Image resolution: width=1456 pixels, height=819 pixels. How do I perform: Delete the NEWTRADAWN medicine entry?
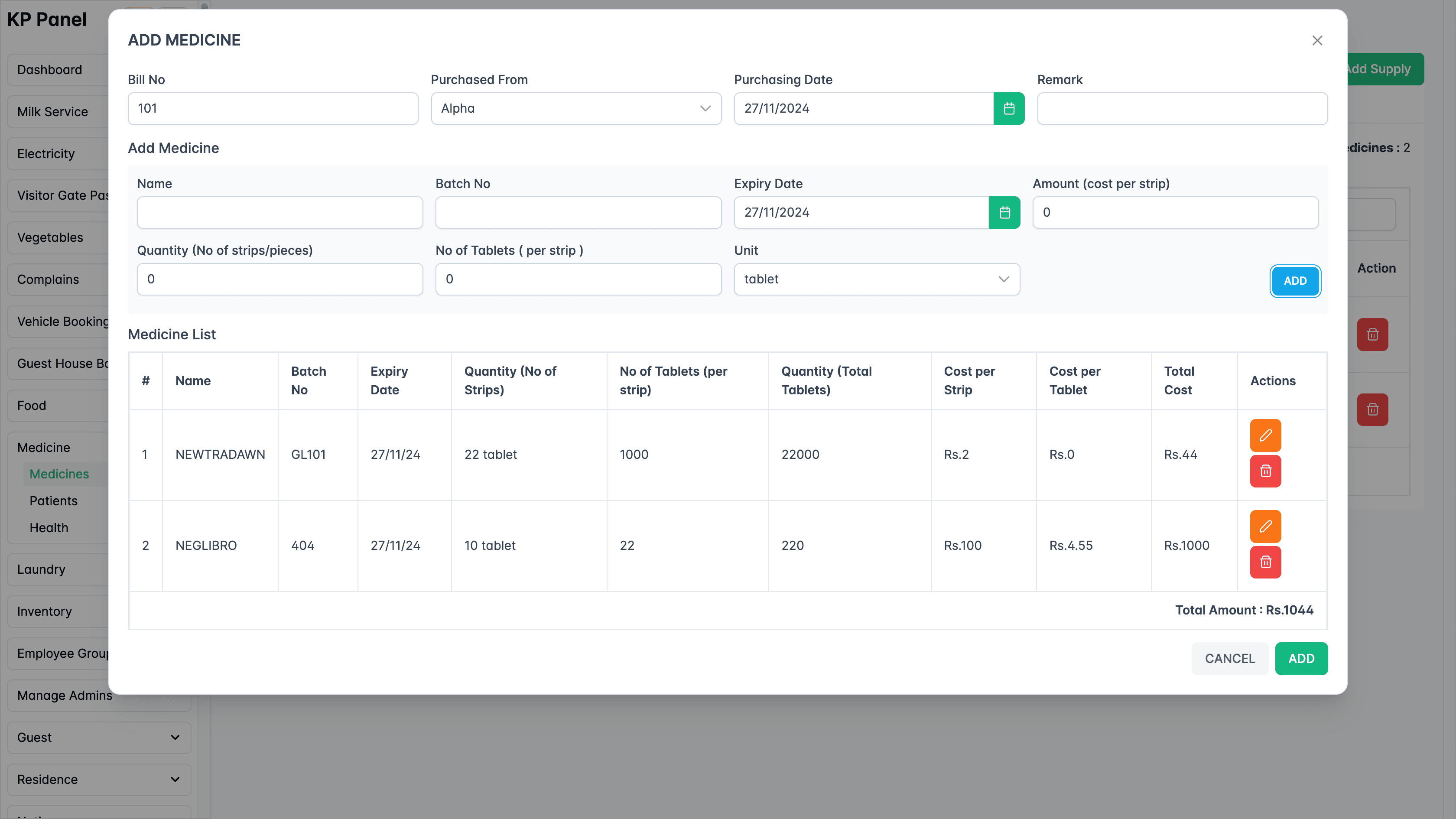point(1265,471)
